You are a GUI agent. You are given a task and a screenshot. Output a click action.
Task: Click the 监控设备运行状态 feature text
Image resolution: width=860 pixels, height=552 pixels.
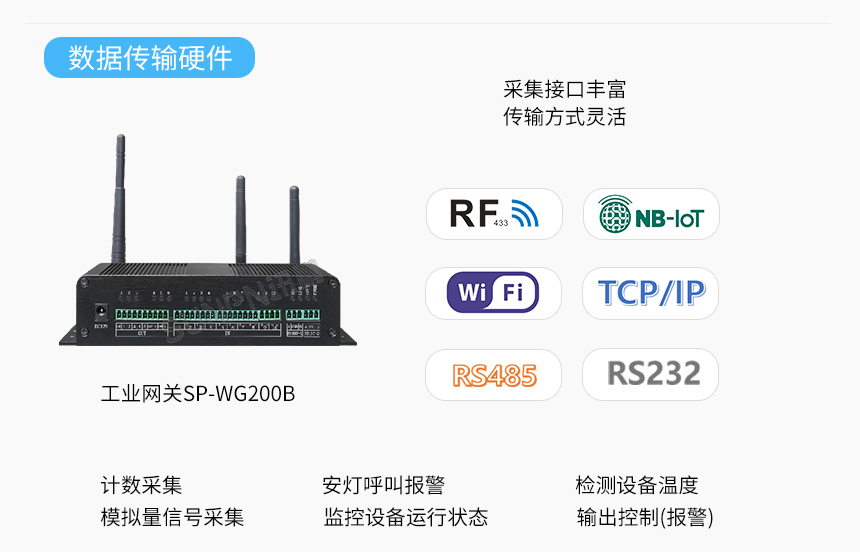click(405, 517)
